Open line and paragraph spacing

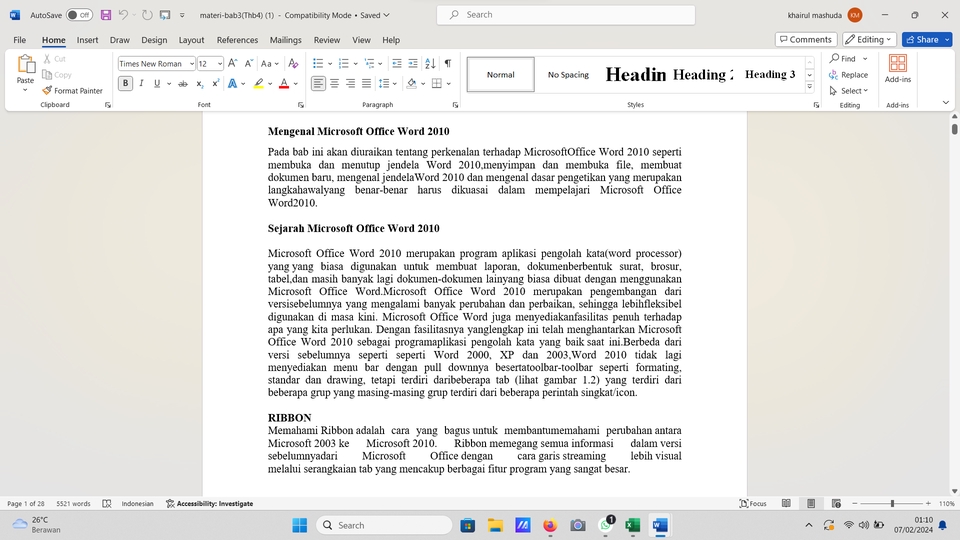(x=384, y=83)
